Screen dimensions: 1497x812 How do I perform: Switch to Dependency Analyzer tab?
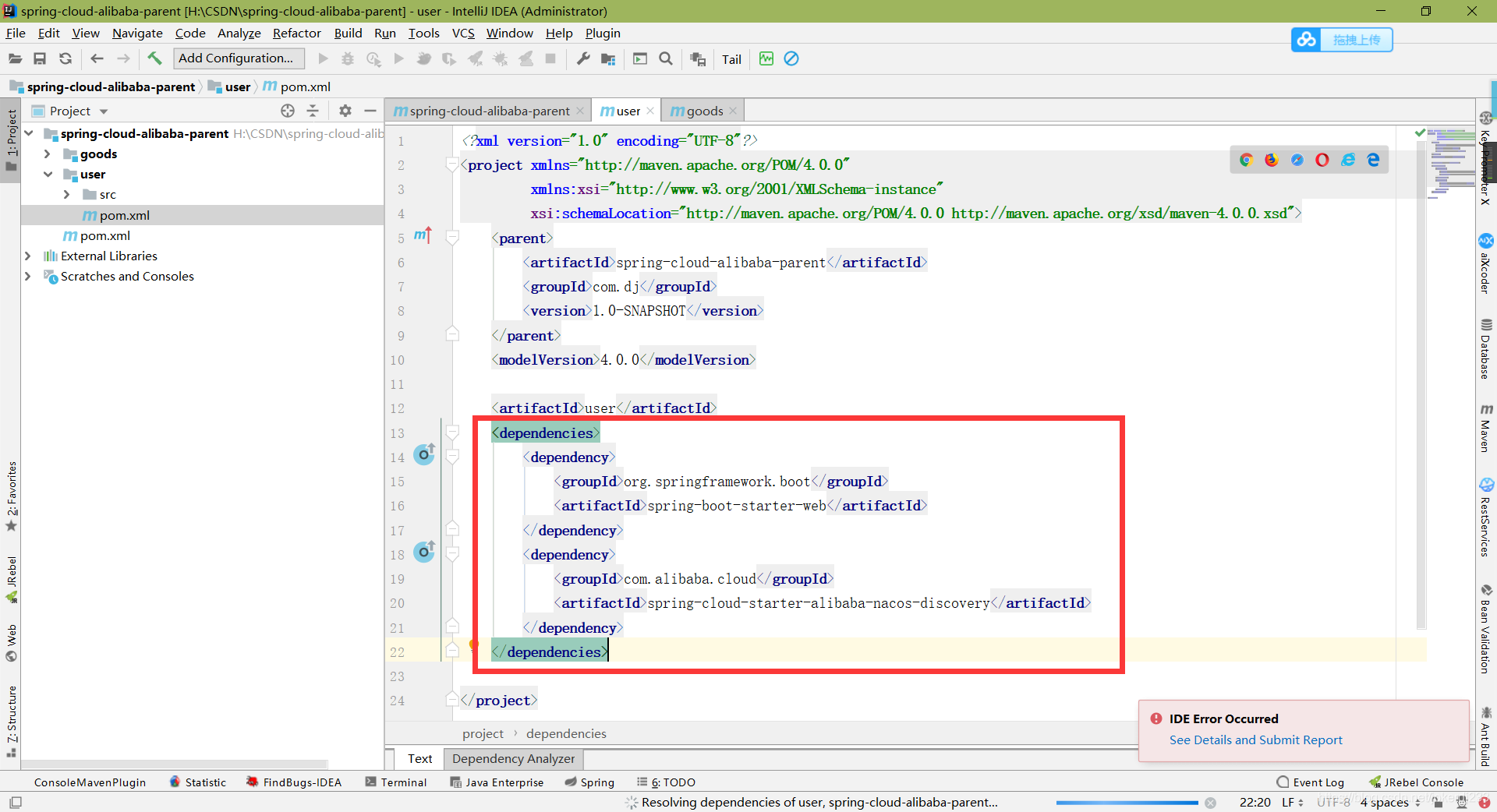(513, 758)
